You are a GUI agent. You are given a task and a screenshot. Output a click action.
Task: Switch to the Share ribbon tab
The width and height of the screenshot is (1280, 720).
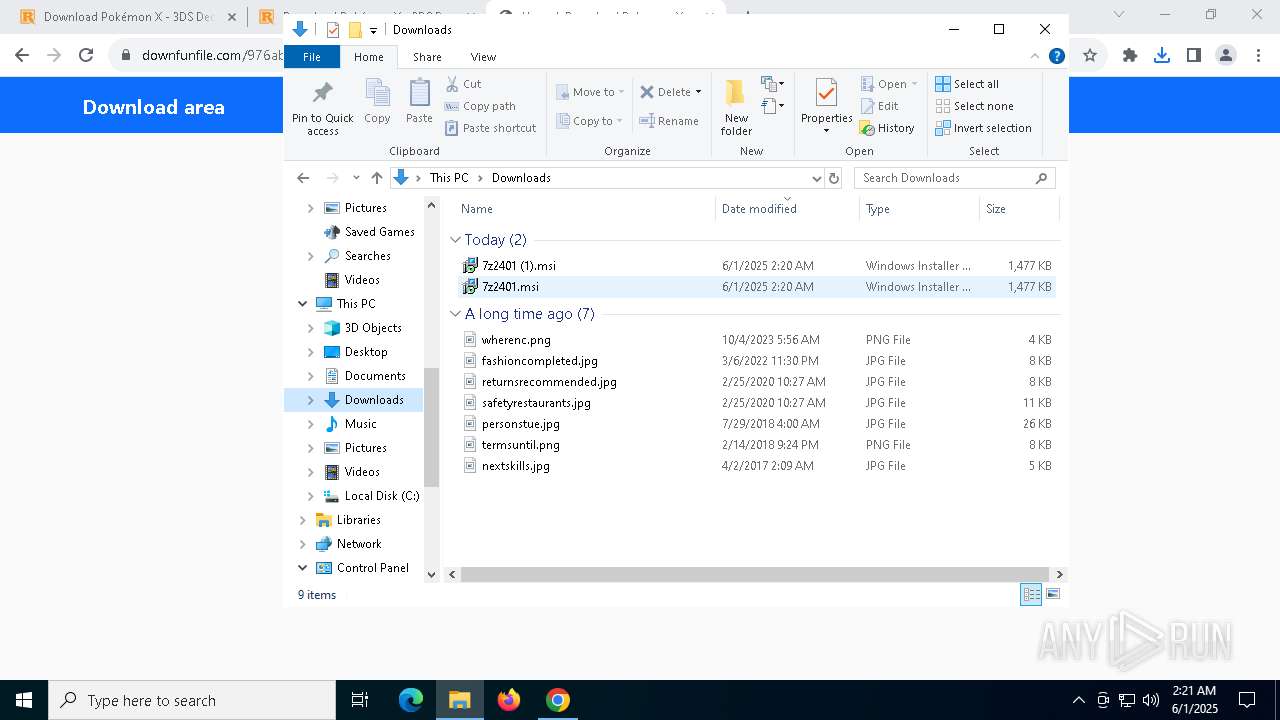click(427, 57)
